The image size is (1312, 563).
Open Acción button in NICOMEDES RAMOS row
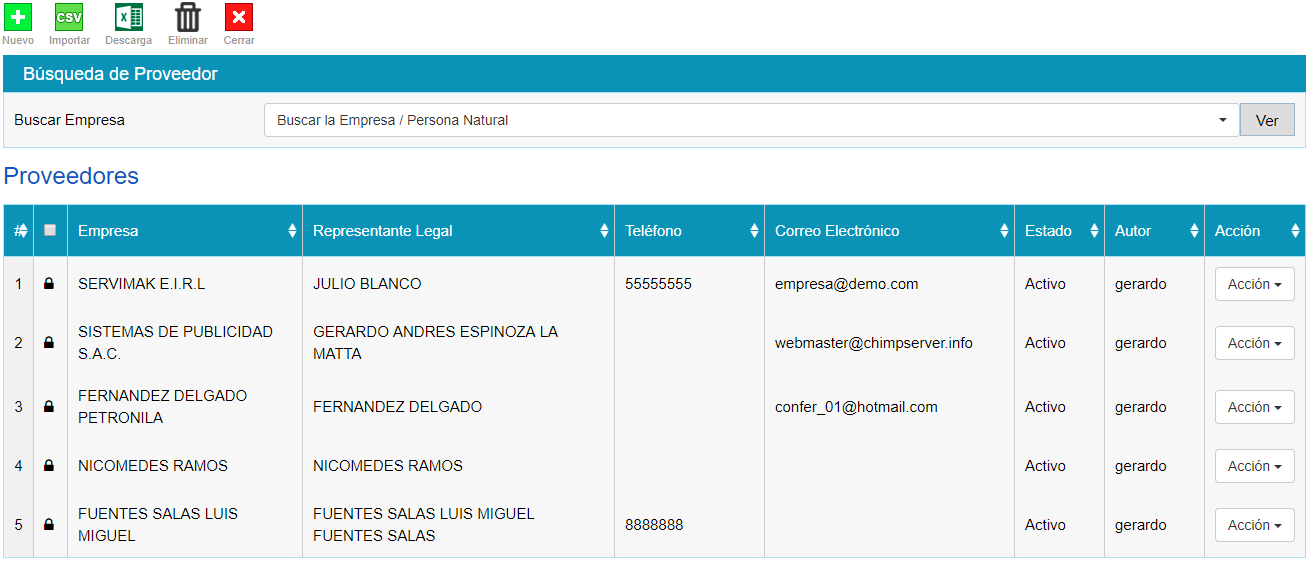click(1254, 466)
